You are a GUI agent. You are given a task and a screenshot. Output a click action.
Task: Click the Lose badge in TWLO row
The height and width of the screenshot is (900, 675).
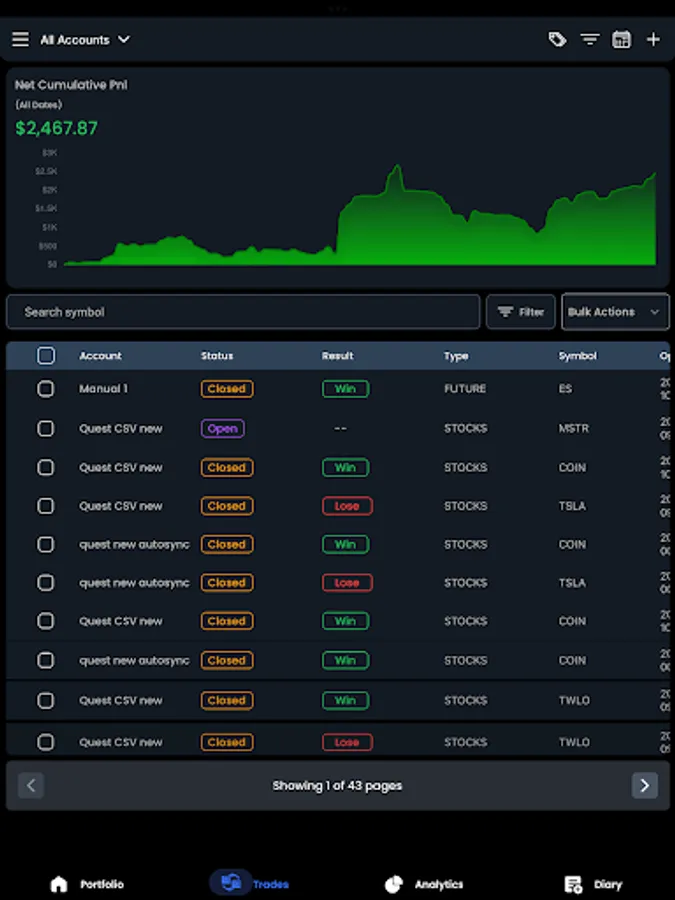point(347,742)
